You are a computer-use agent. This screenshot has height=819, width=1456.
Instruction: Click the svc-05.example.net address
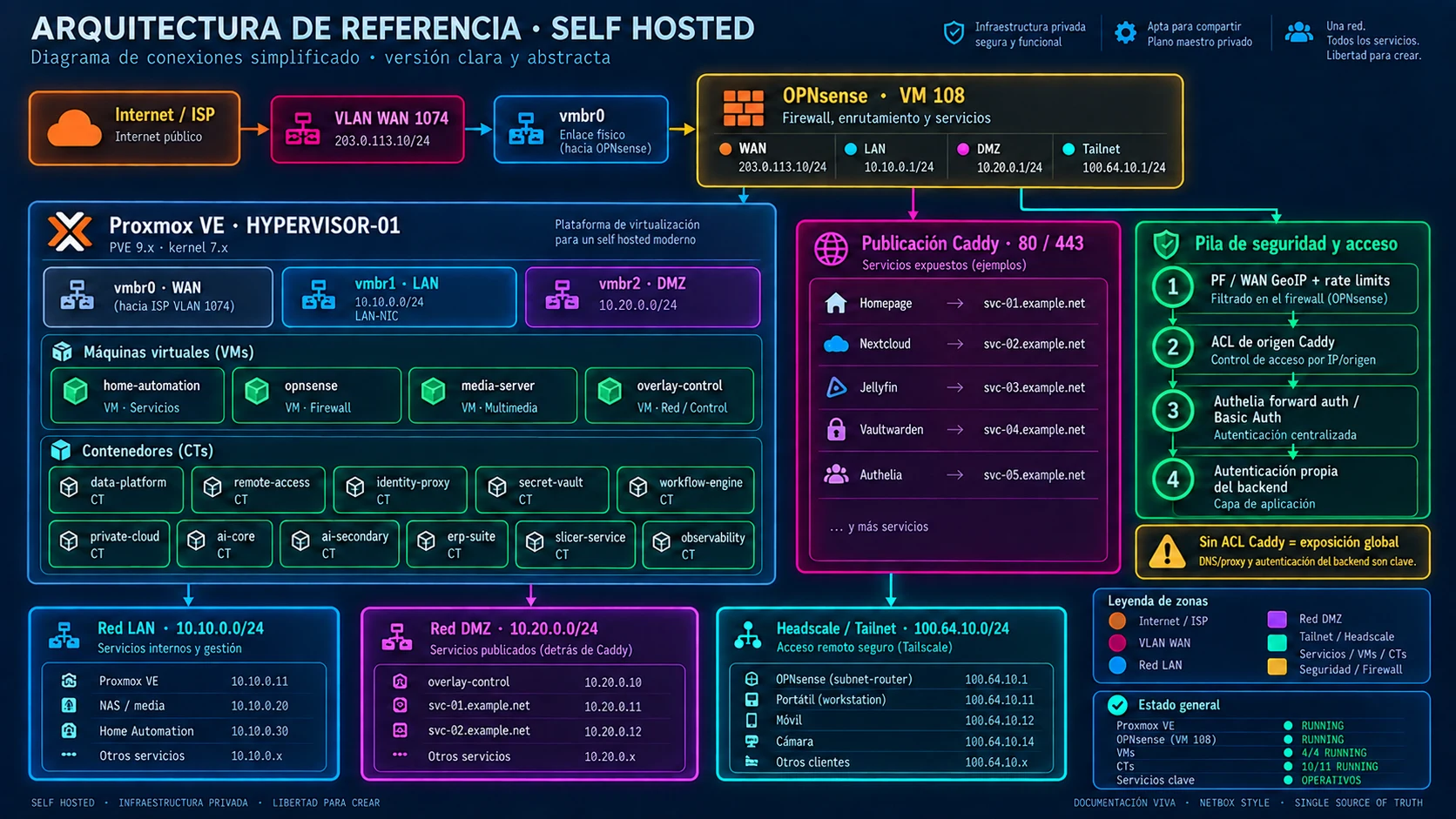(x=1035, y=474)
